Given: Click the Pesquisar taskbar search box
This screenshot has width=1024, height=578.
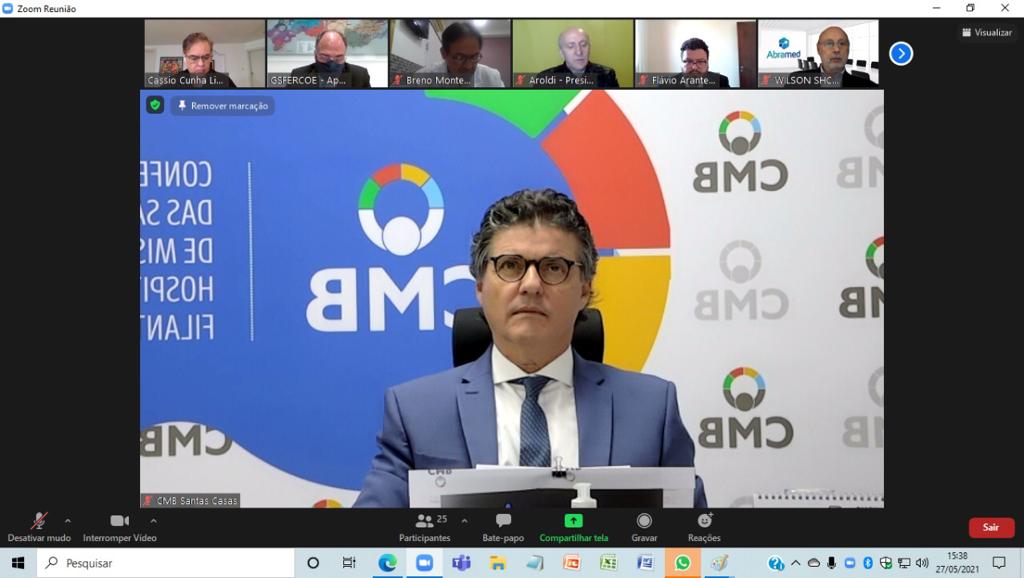Looking at the screenshot, I should click(x=165, y=563).
